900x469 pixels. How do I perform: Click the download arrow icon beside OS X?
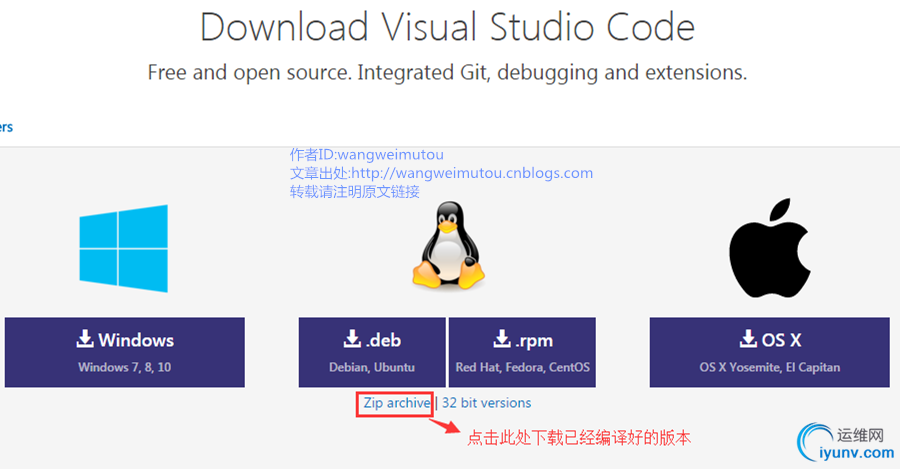coord(748,339)
